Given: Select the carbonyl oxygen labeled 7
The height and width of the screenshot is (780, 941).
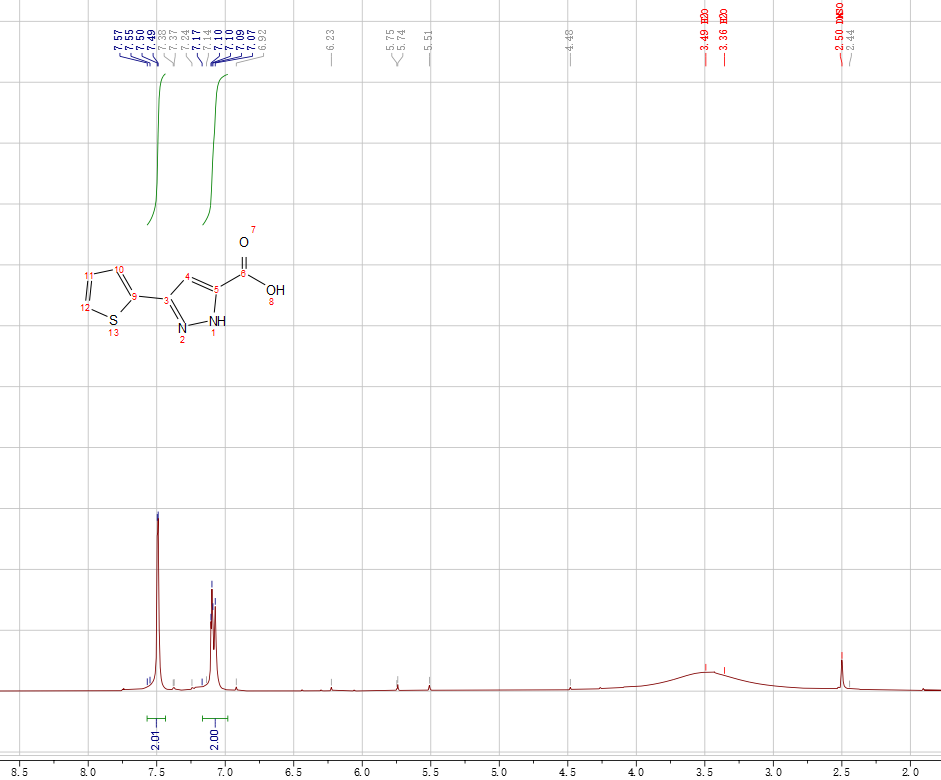Looking at the screenshot, I should pyautogui.click(x=244, y=243).
